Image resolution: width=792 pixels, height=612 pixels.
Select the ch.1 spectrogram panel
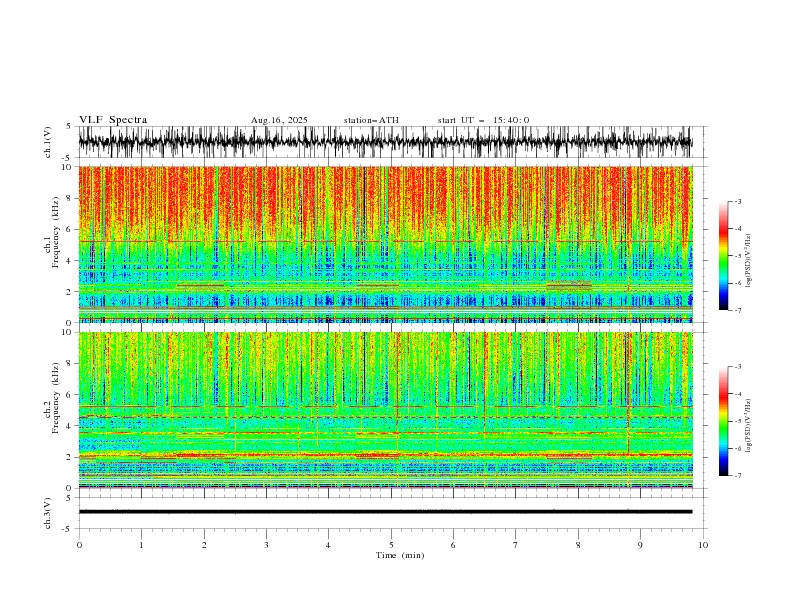point(385,244)
